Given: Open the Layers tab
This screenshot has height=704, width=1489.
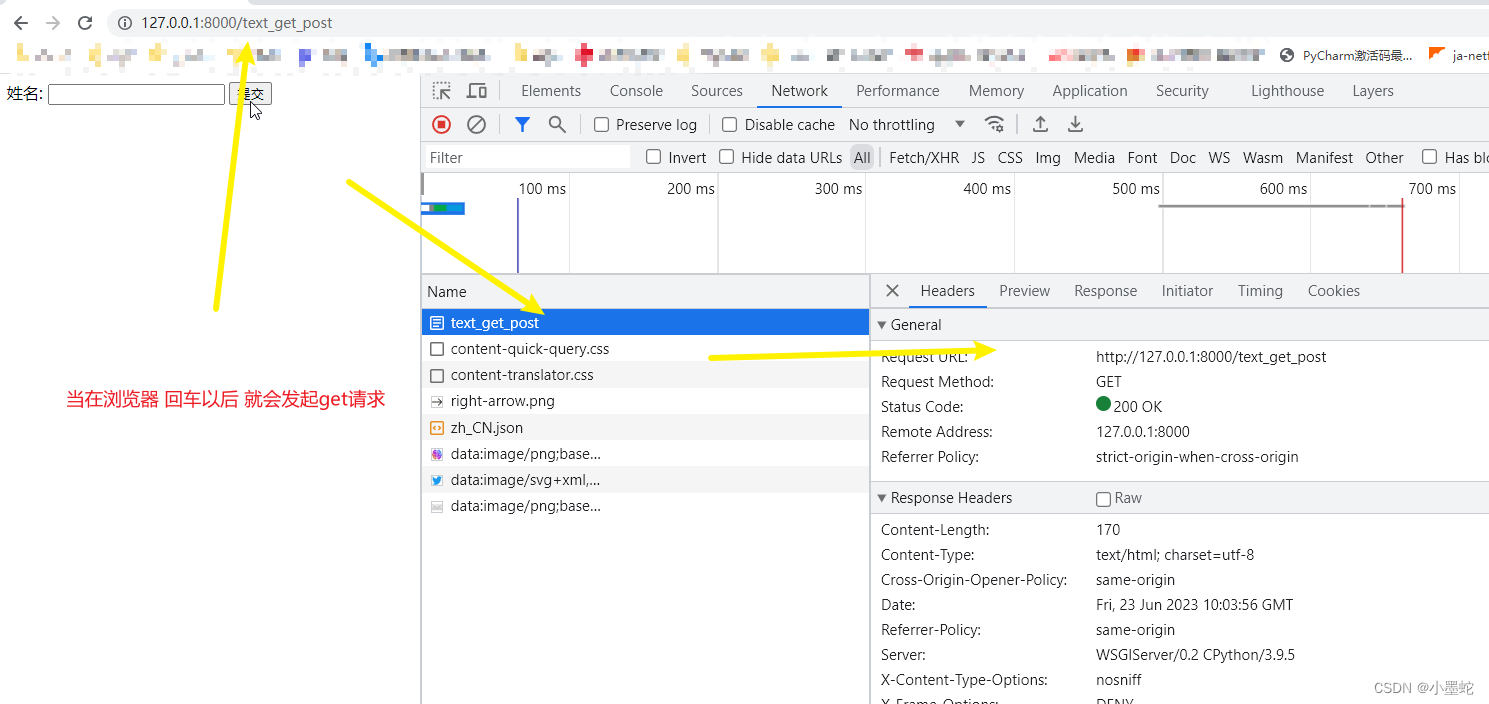Looking at the screenshot, I should pyautogui.click(x=1373, y=91).
